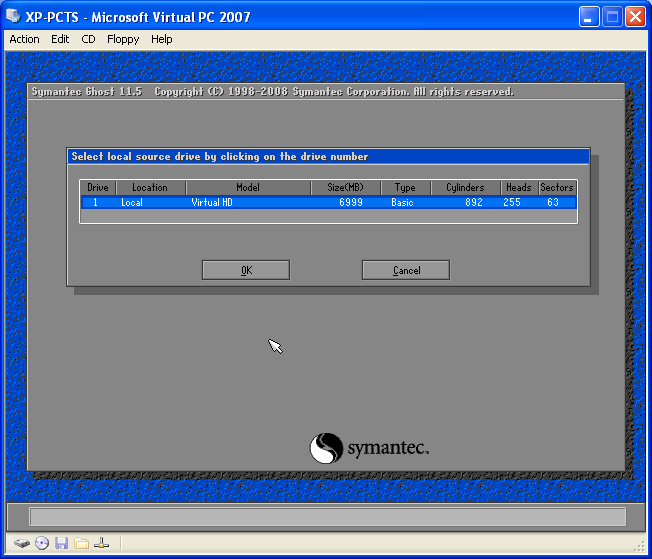Click the 'Virtual HD' model cell
The image size is (652, 559).
(212, 203)
